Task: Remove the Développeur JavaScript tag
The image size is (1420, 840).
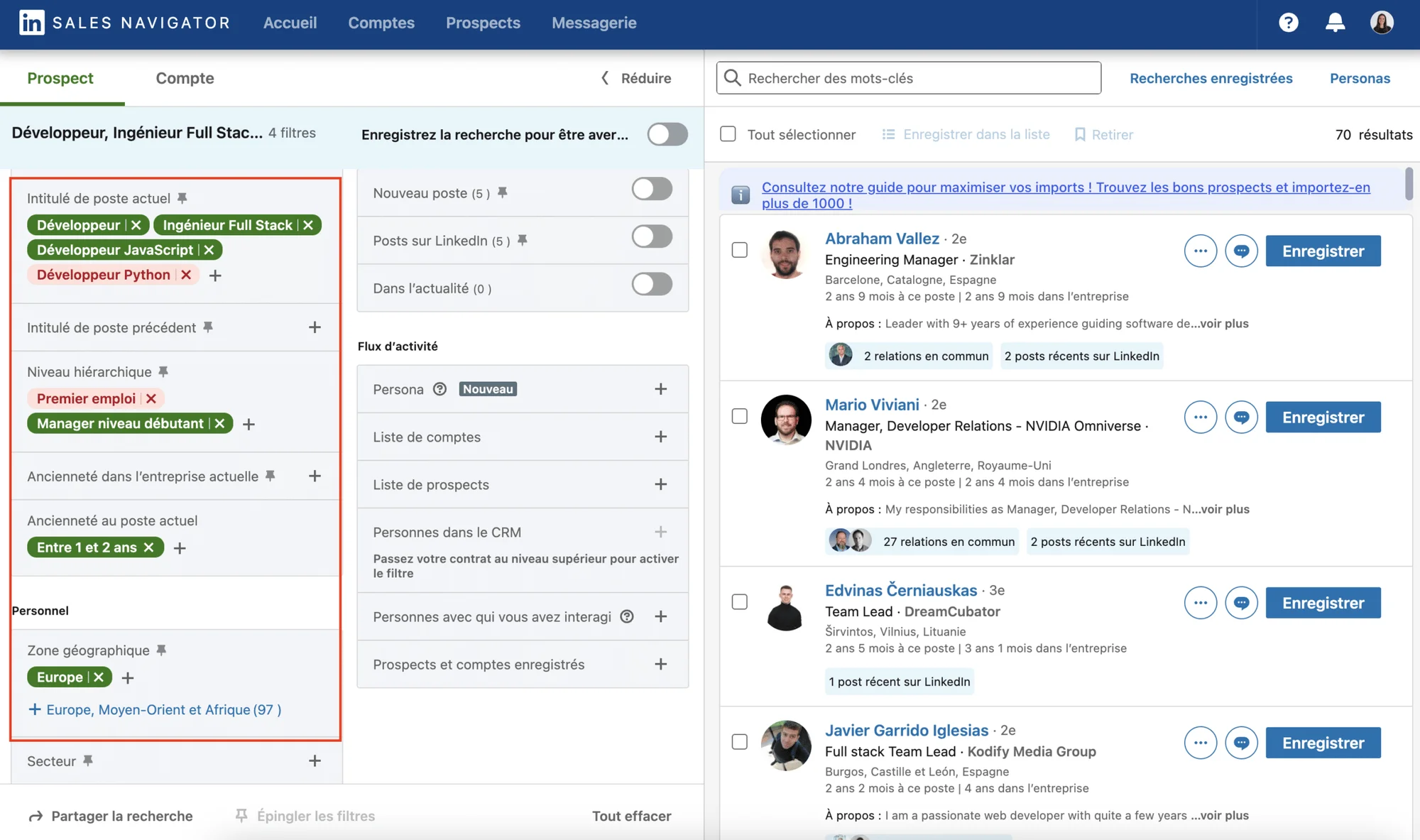Action: point(209,250)
